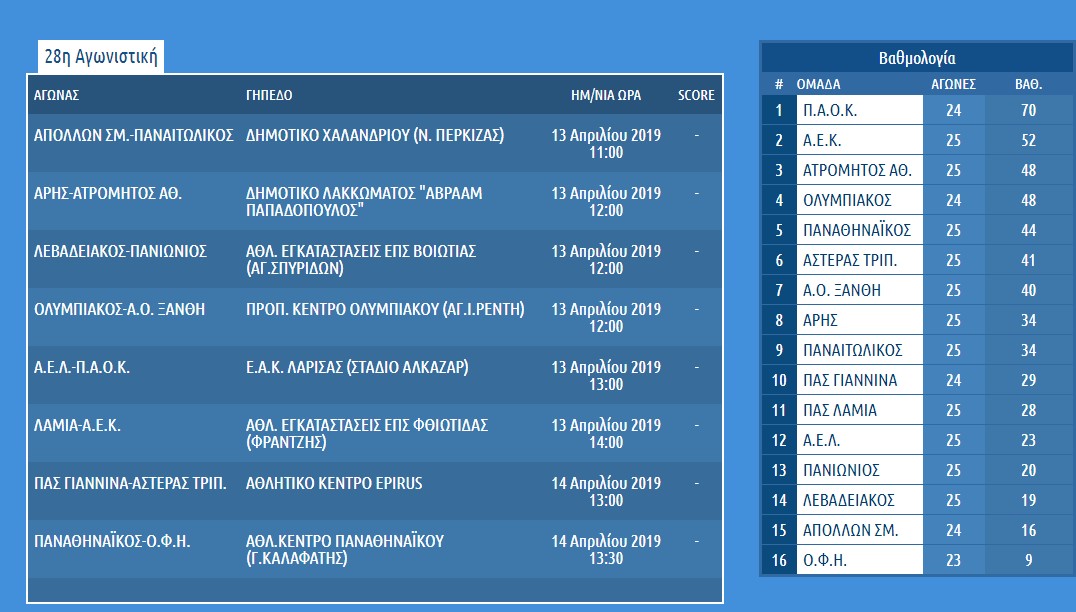The width and height of the screenshot is (1076, 612).
Task: Select match ΛΑΜΙΑ-Α.Ε.Κ.
Action: click(x=77, y=425)
